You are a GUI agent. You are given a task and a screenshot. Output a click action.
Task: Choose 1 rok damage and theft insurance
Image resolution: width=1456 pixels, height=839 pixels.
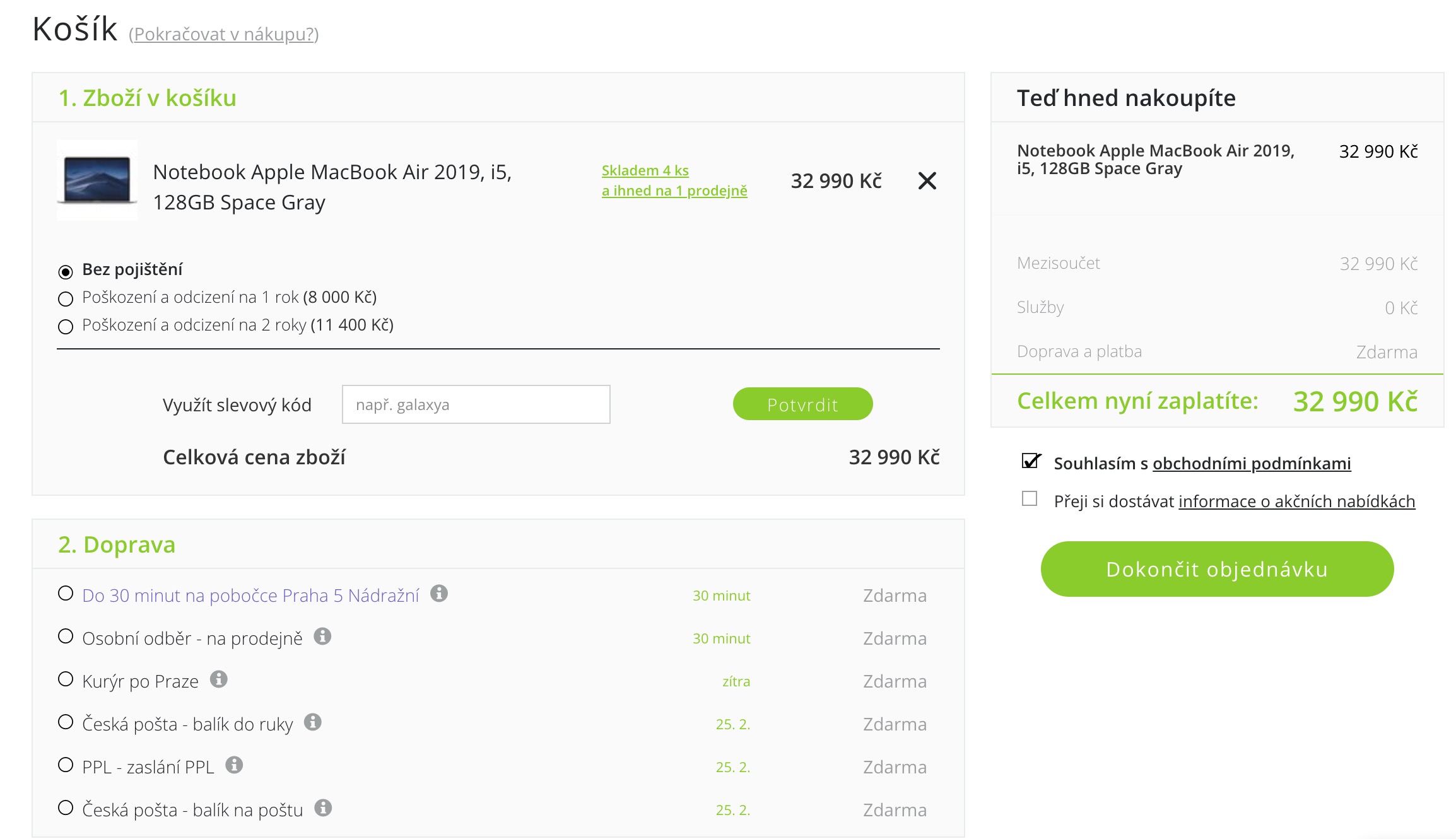click(66, 299)
